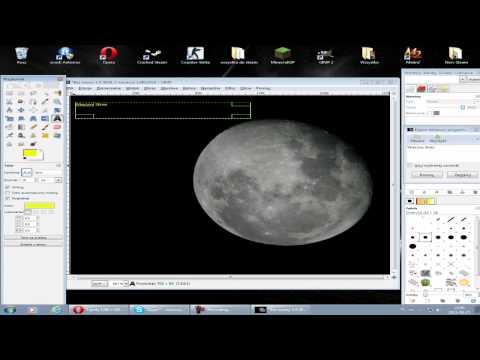Click Help button in text editor dialog
Screen dimensions: 480x360
click(427, 175)
